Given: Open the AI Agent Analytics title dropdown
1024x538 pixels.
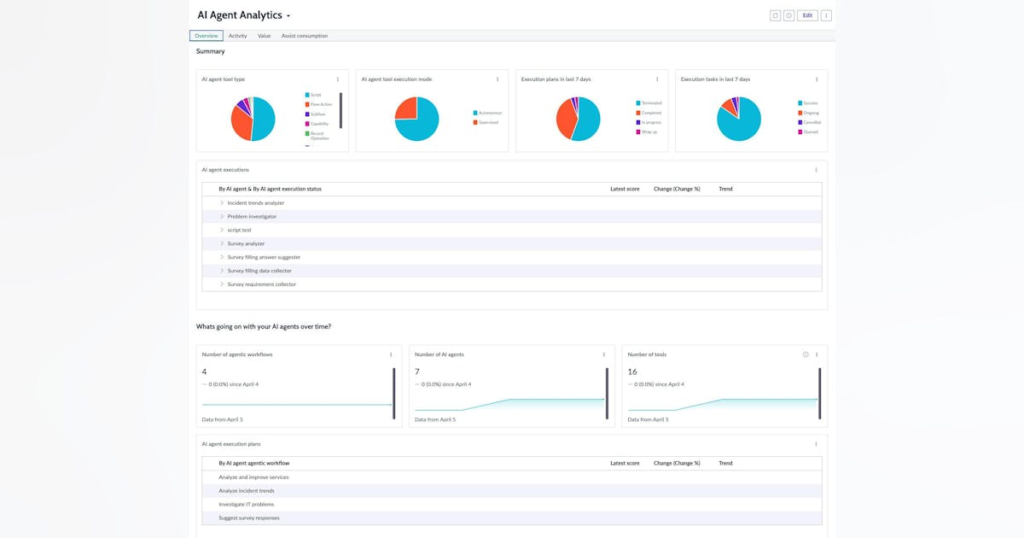Looking at the screenshot, I should pos(289,17).
